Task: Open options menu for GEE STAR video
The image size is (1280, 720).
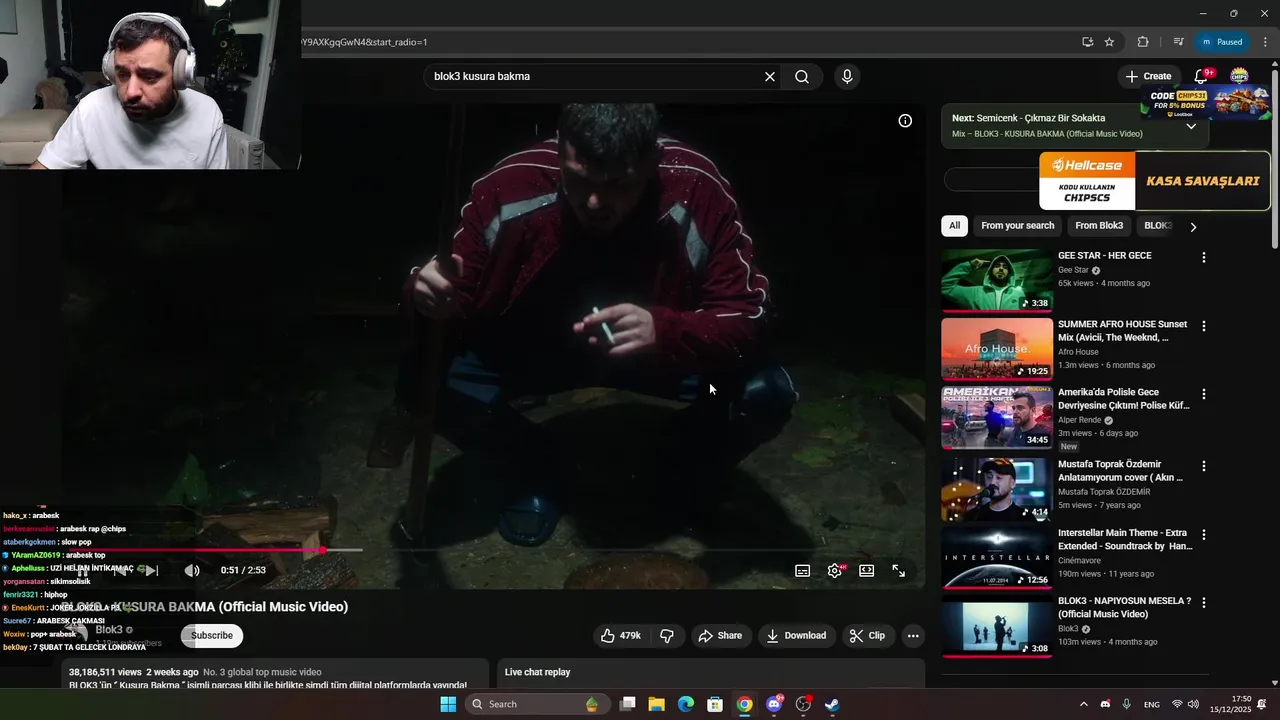Action: click(1204, 257)
